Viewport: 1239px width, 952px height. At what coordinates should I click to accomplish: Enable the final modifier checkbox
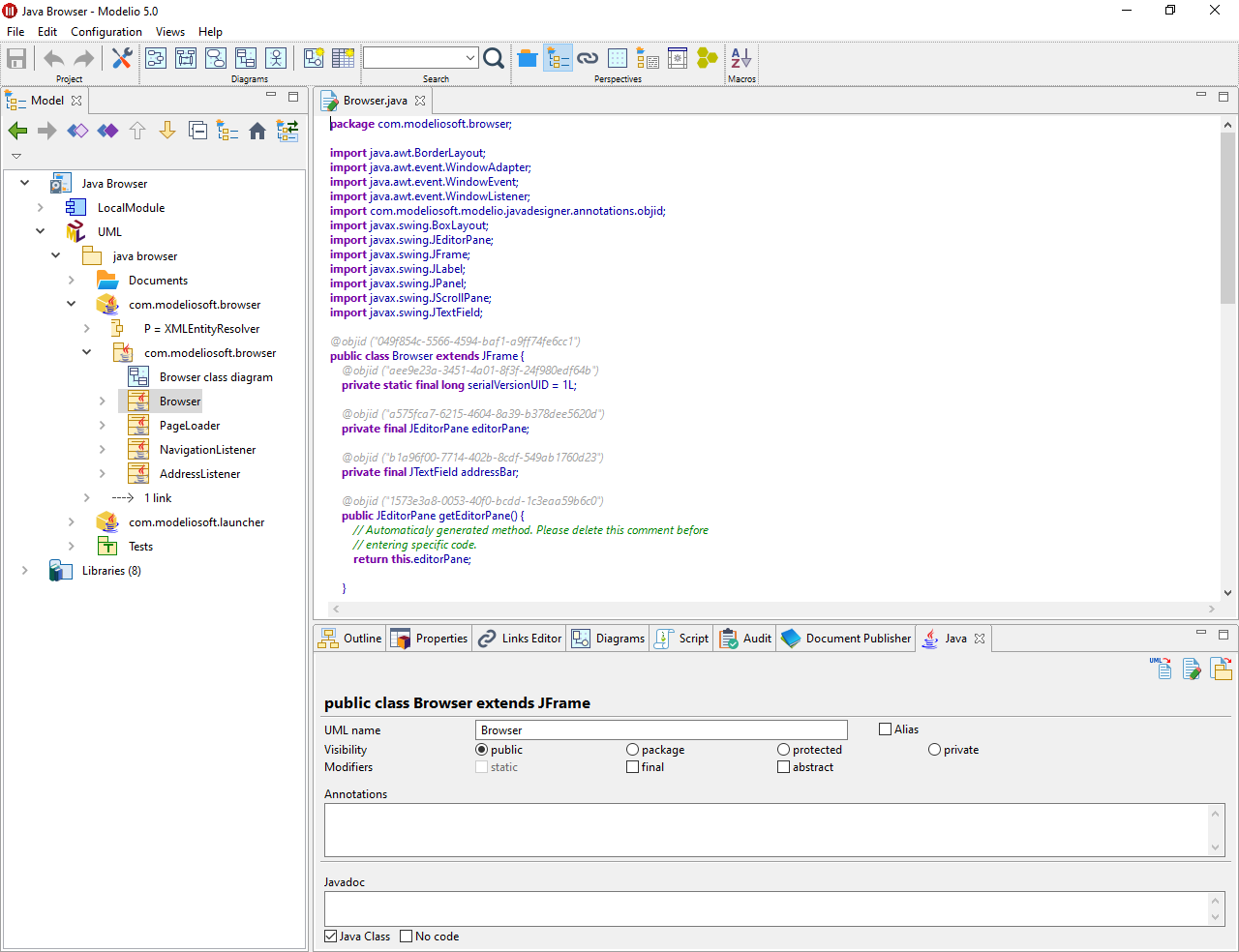click(x=632, y=767)
